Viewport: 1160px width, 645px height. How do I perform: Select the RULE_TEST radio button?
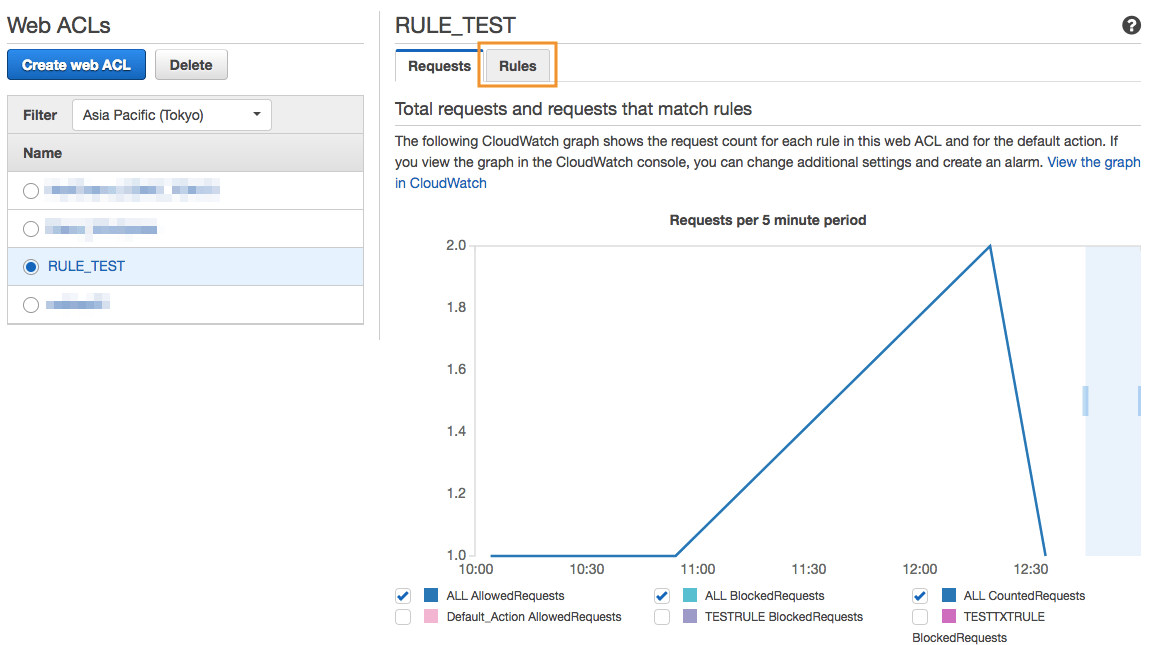tap(31, 267)
